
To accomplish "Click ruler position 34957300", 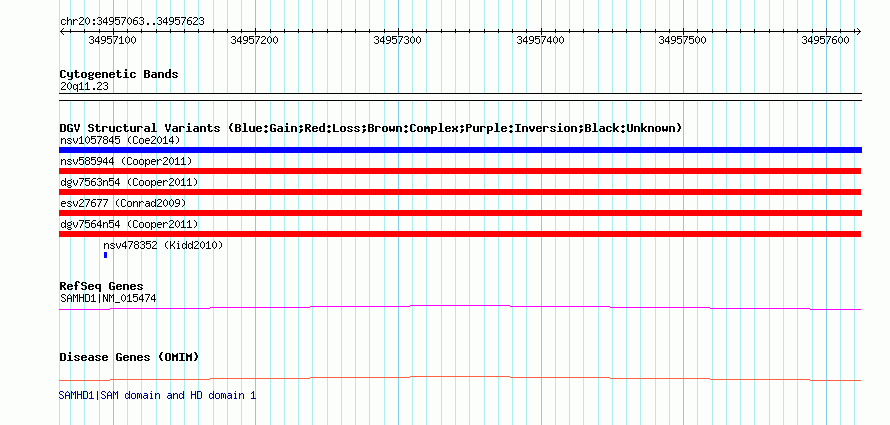I will coord(397,40).
